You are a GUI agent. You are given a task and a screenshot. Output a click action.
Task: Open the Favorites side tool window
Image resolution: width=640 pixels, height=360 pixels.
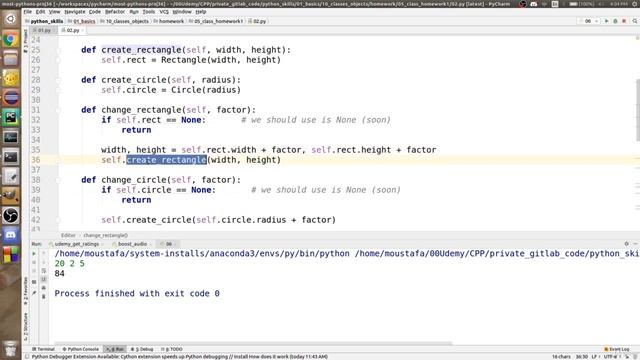(26, 291)
